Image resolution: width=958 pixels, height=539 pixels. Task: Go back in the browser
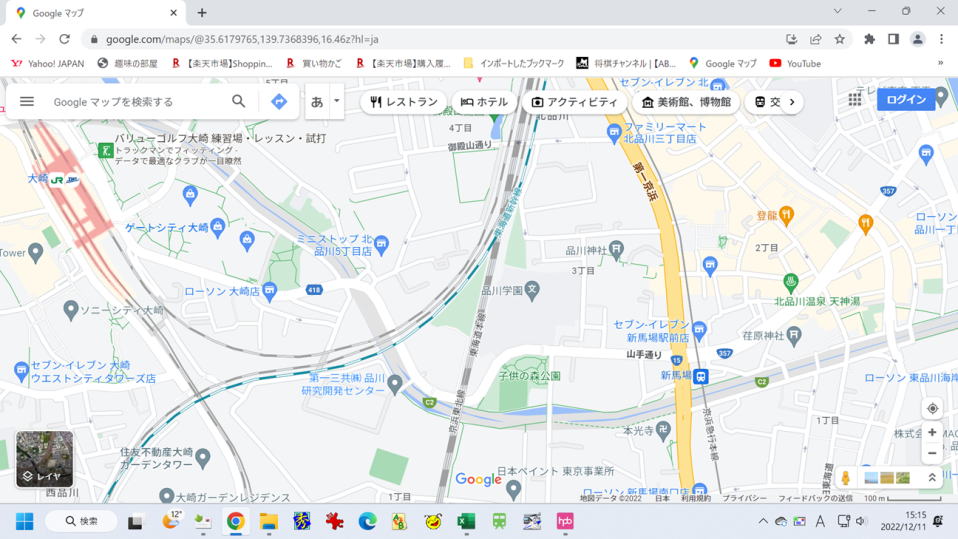point(16,39)
